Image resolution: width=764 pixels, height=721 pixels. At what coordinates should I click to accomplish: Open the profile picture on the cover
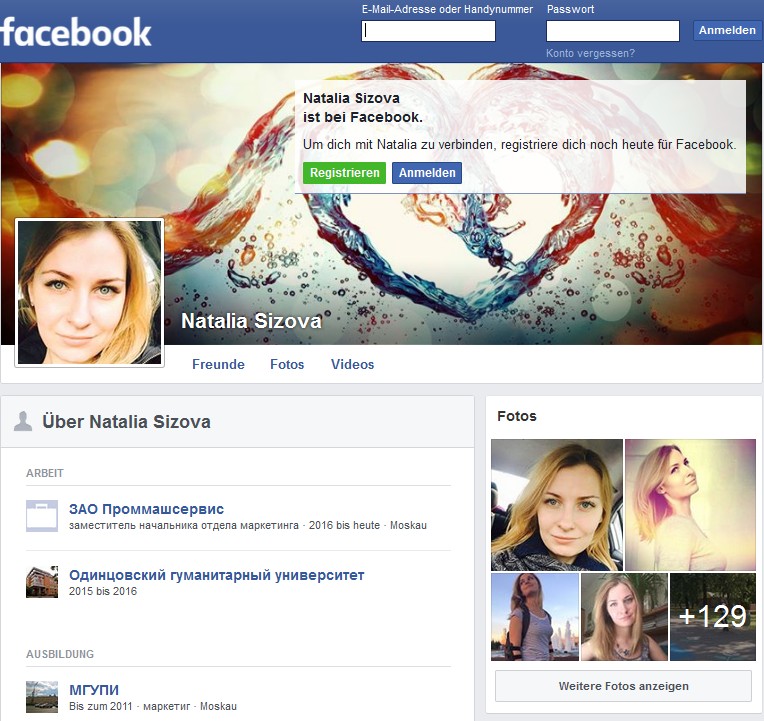coord(90,293)
